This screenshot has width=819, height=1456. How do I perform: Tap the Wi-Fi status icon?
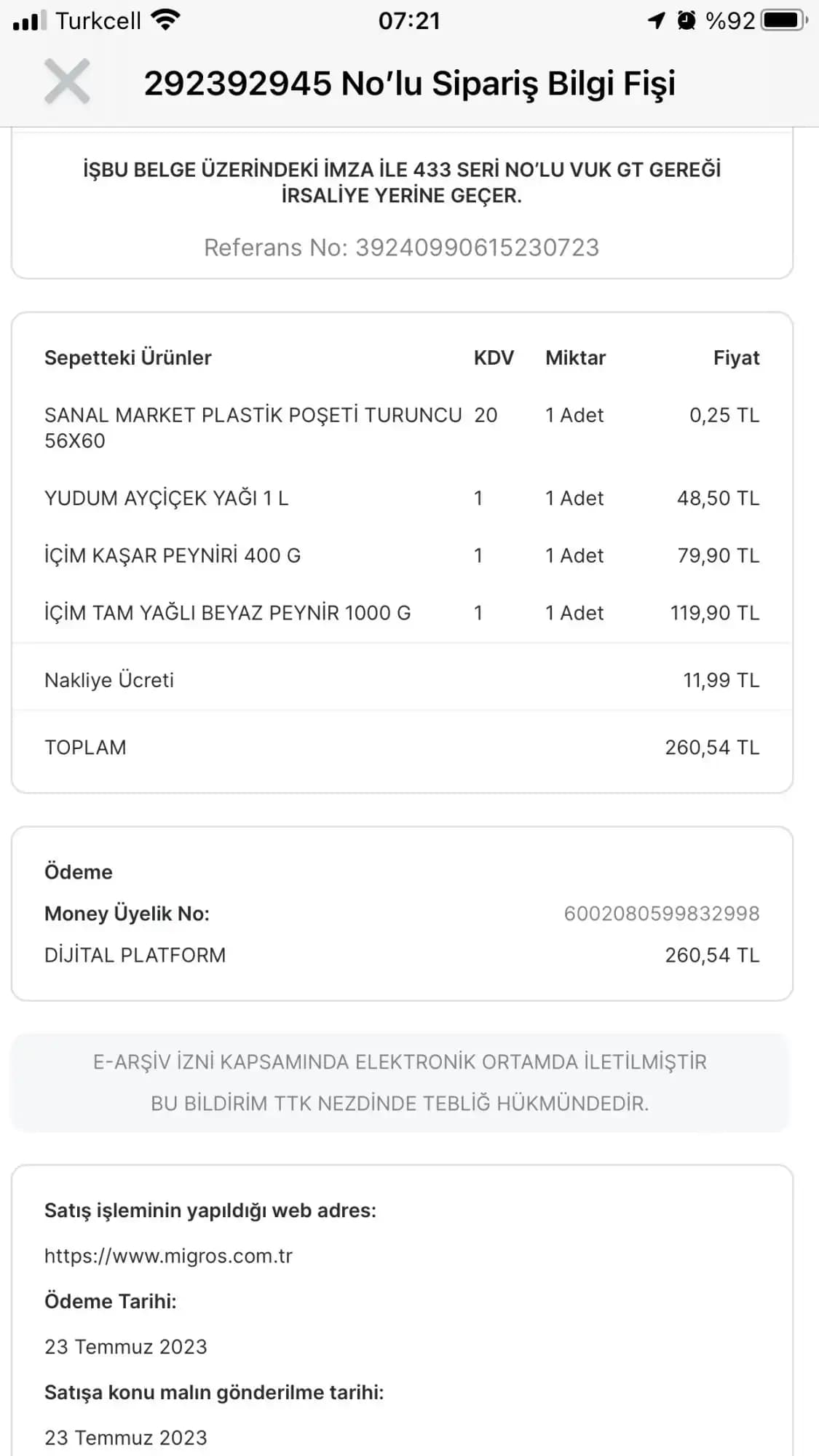coord(166,20)
